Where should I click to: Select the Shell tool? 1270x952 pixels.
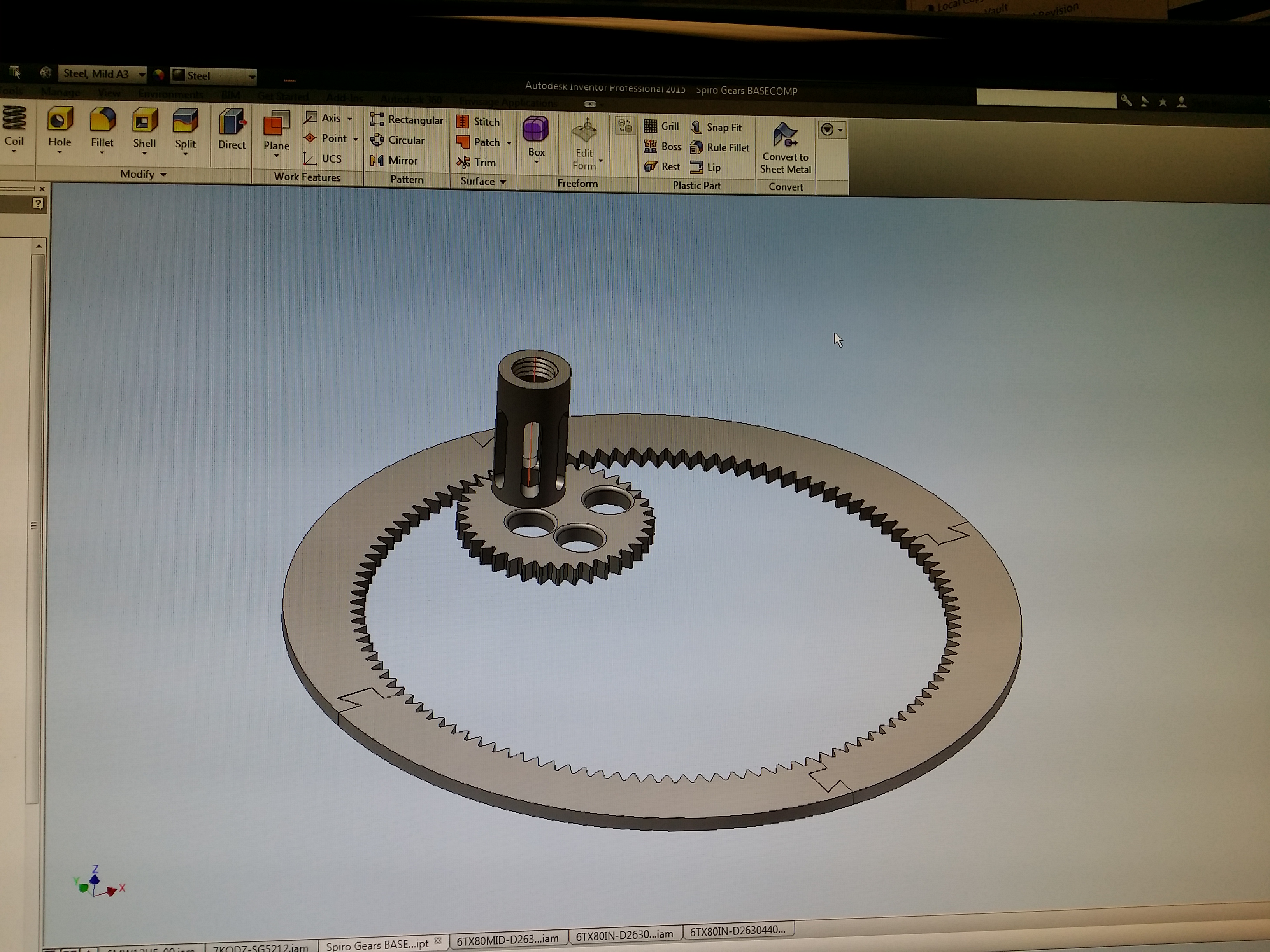(x=144, y=131)
